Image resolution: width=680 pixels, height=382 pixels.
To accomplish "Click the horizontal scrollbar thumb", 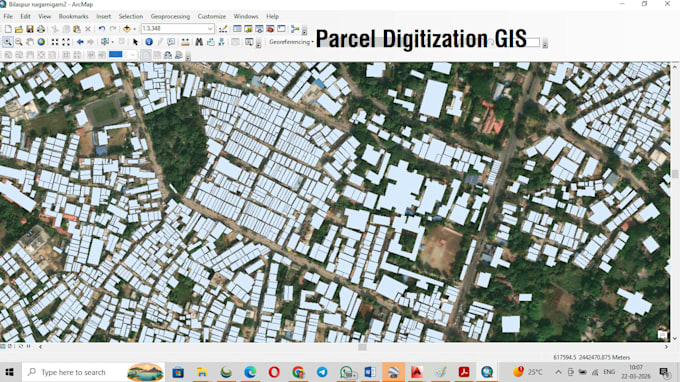I will [362, 347].
